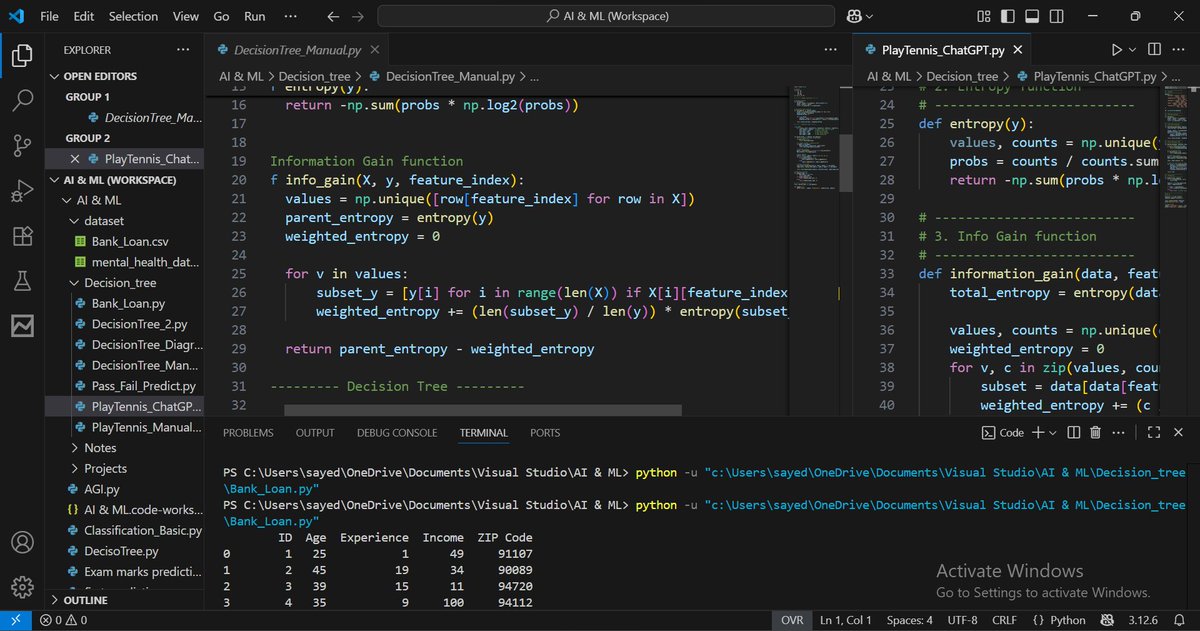This screenshot has width=1200, height=631.
Task: Open More Actions for the right editor group
Action: click(1178, 50)
